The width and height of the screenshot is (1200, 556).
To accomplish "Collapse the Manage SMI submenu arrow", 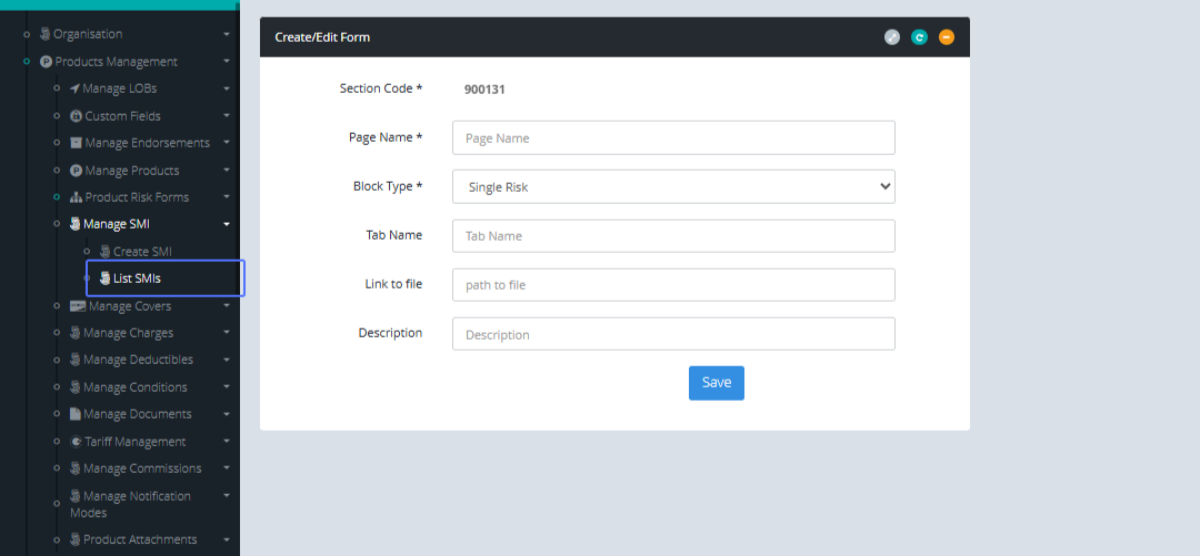I will 227,225.
